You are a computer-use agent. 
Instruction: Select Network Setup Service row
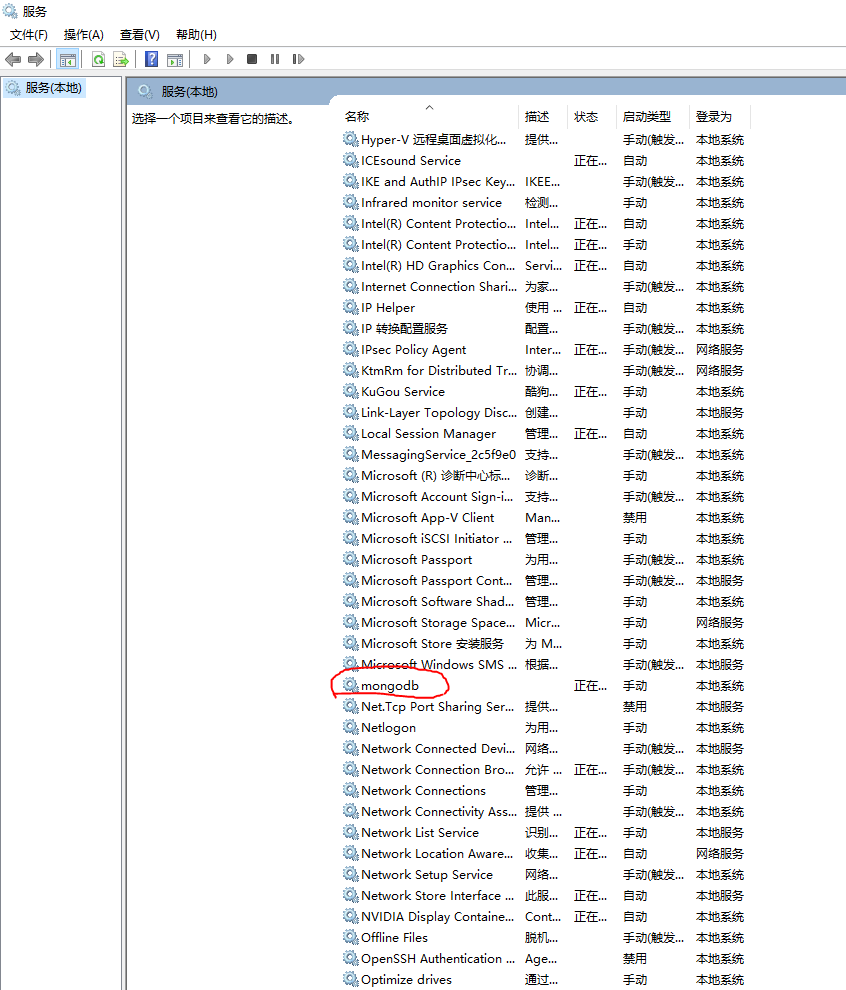click(x=543, y=874)
